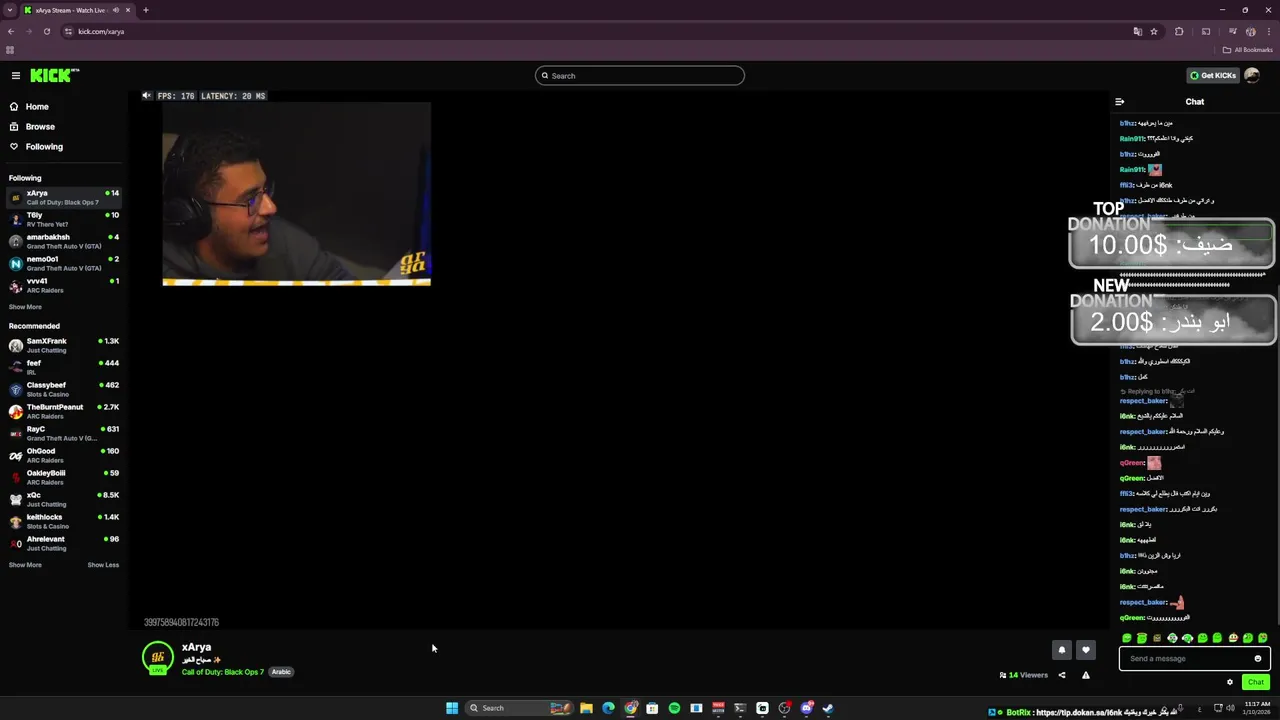Open Chrome three-dot menu
Screen dimensions: 1280x720
click(1269, 31)
